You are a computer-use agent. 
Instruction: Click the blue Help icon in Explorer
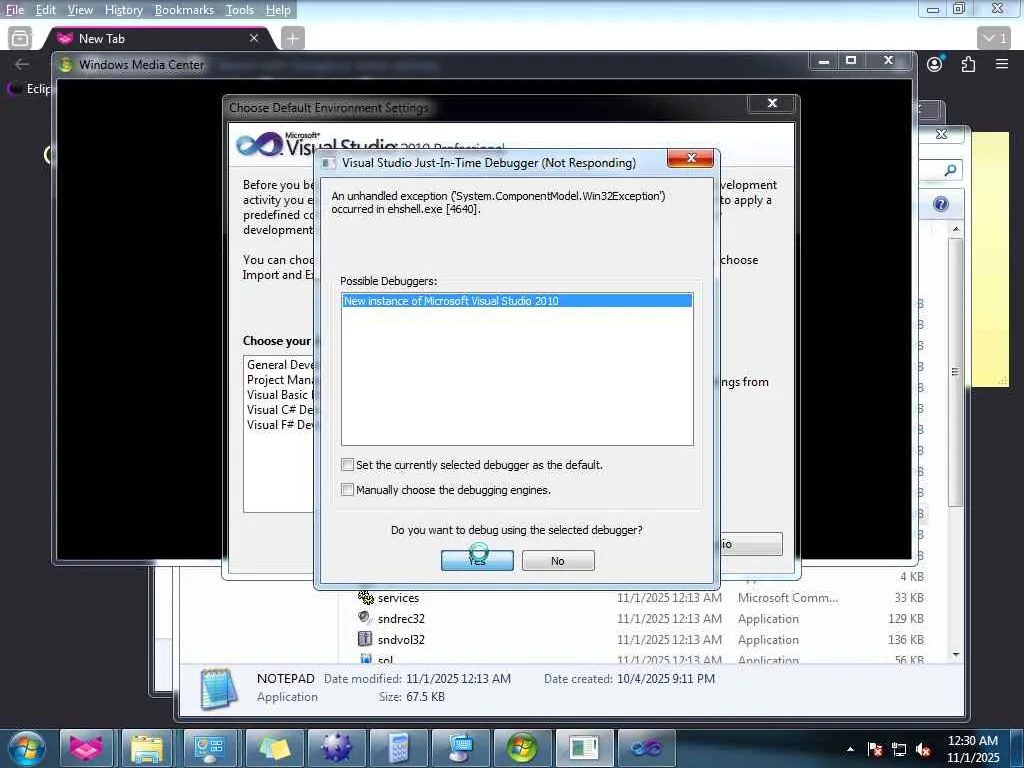940,204
